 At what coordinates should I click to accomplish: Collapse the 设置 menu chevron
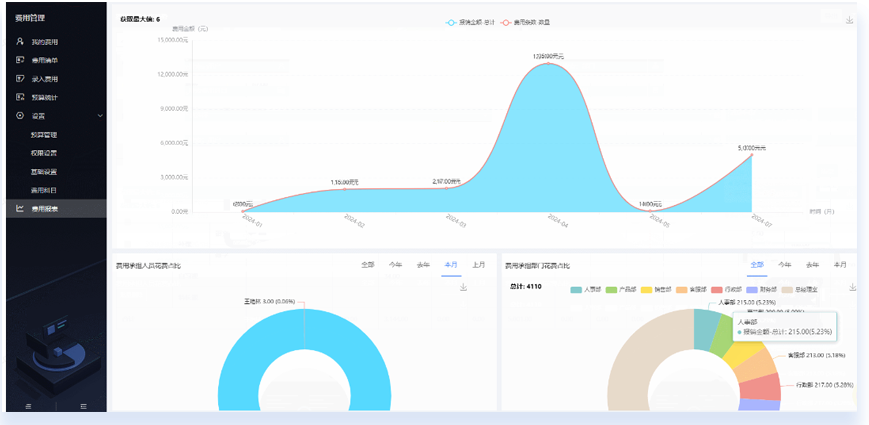99,116
